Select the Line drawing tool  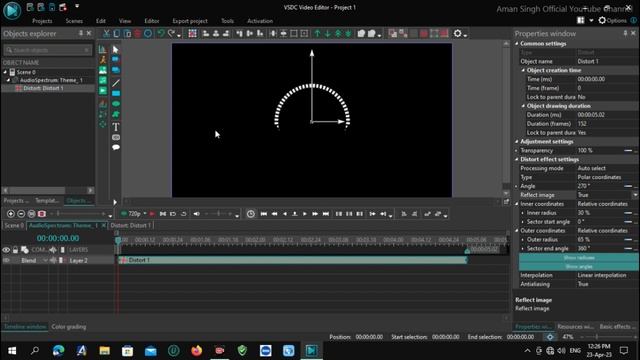coord(116,83)
